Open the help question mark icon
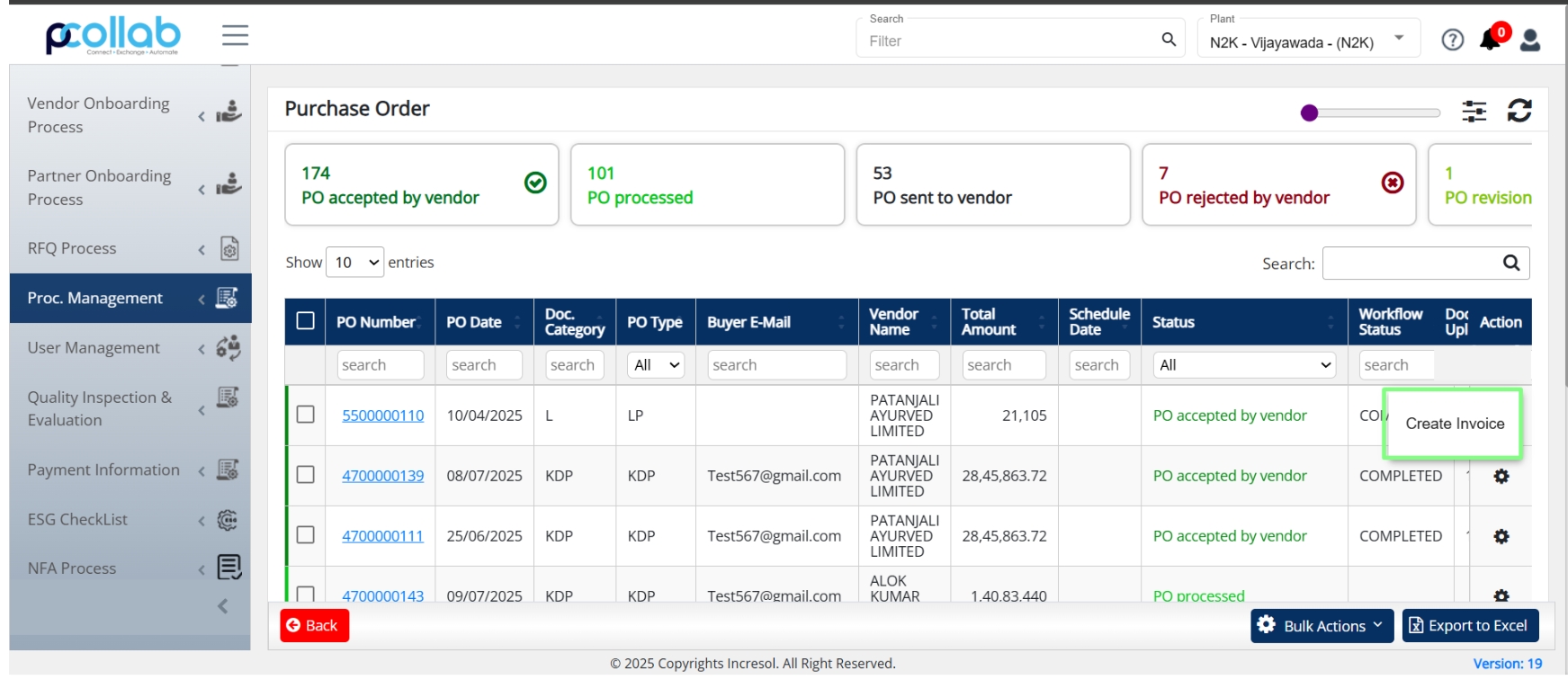Screen dimensions: 1568x680 point(1452,40)
